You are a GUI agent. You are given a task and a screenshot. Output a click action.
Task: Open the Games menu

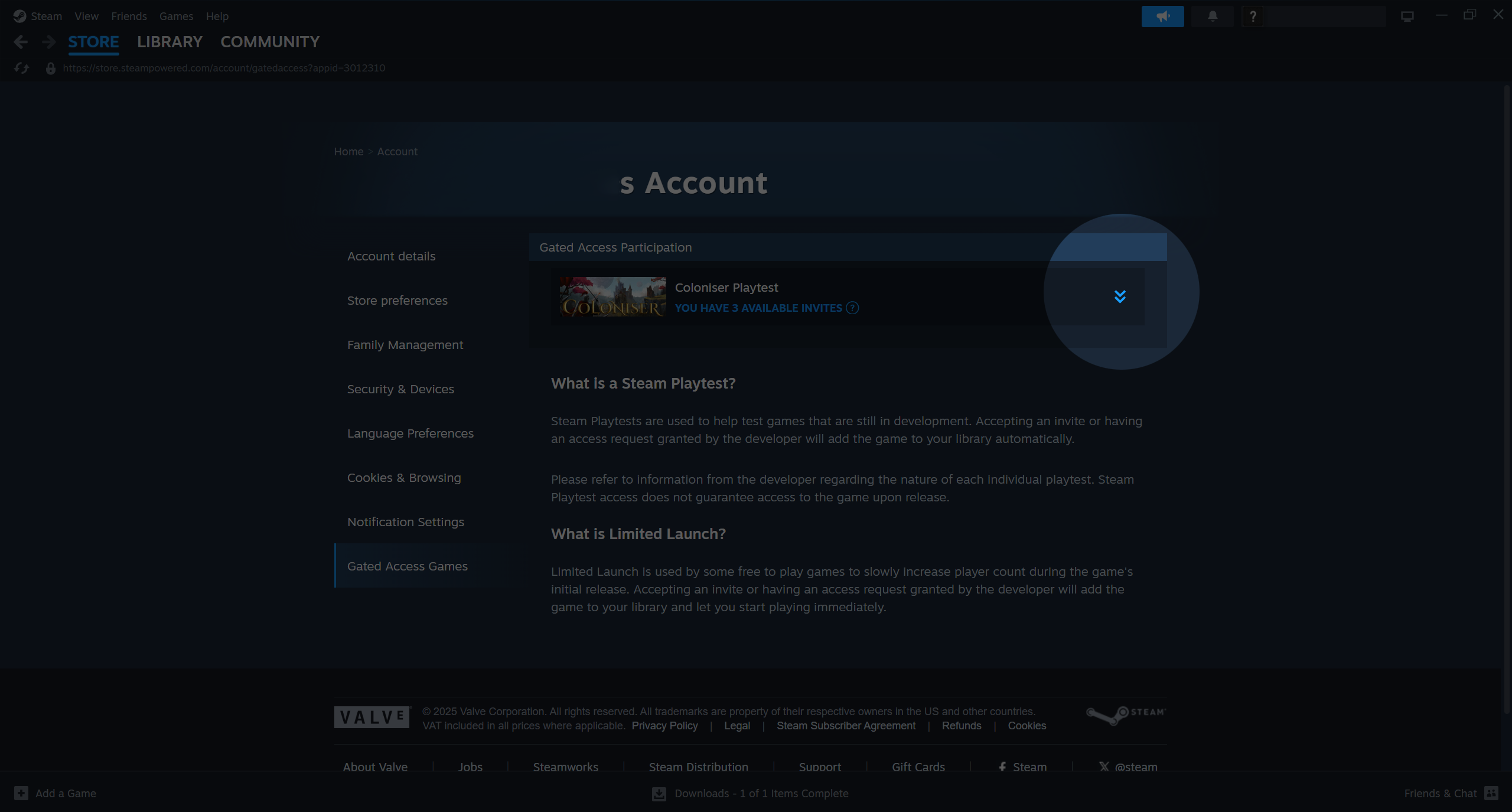pyautogui.click(x=176, y=17)
